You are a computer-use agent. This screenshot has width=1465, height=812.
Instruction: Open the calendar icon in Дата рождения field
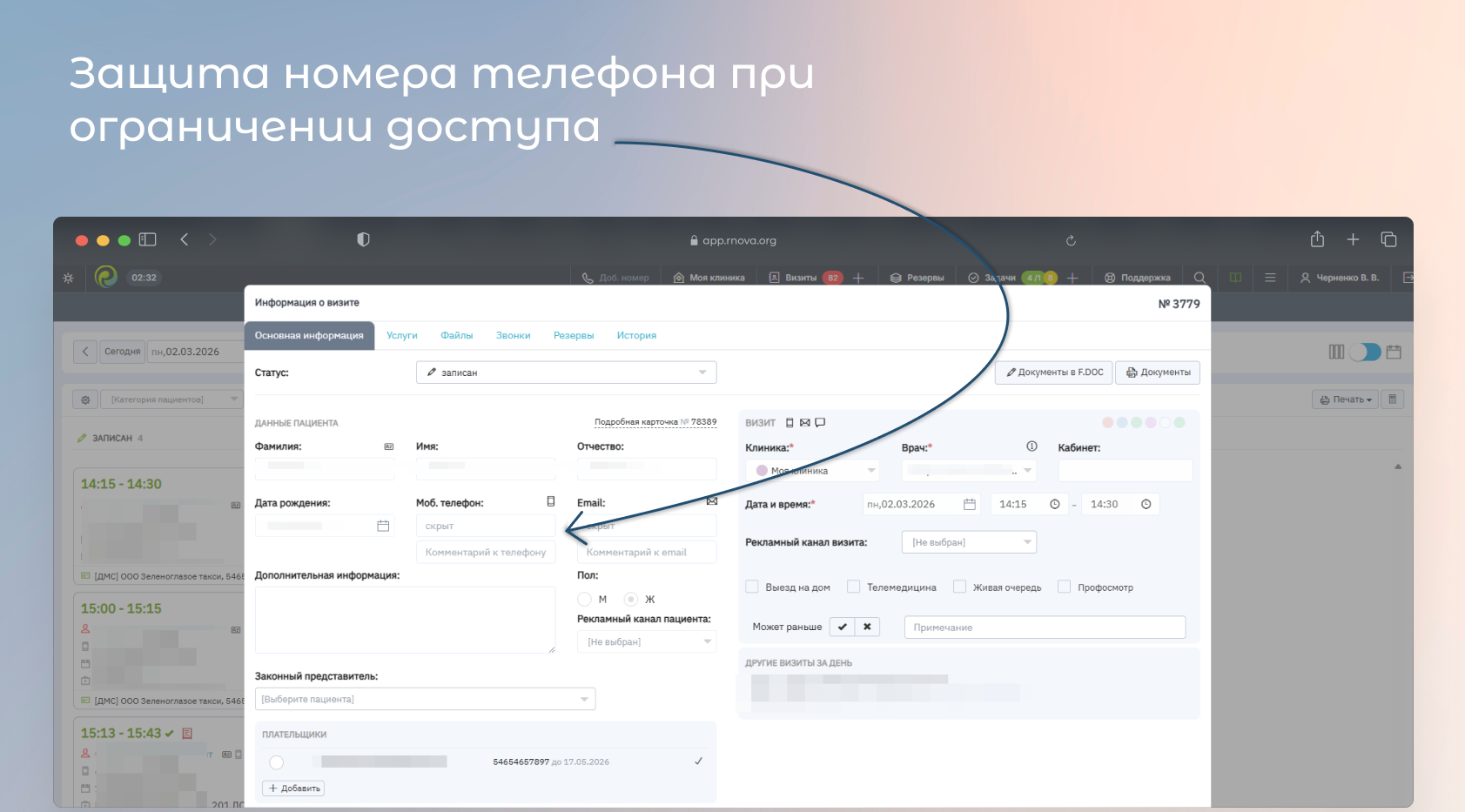[383, 526]
